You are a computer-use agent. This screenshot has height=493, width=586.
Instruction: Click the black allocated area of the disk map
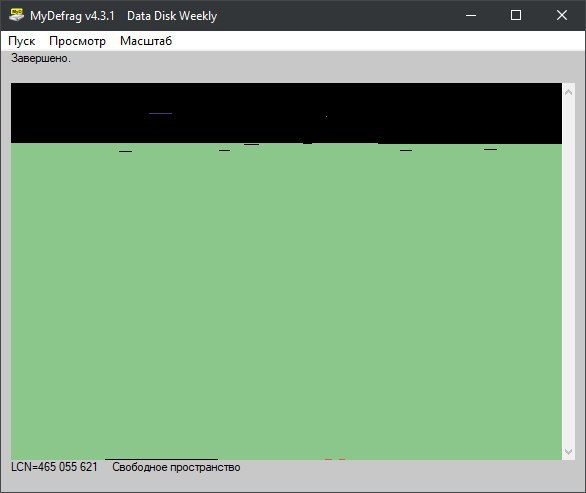[286, 113]
